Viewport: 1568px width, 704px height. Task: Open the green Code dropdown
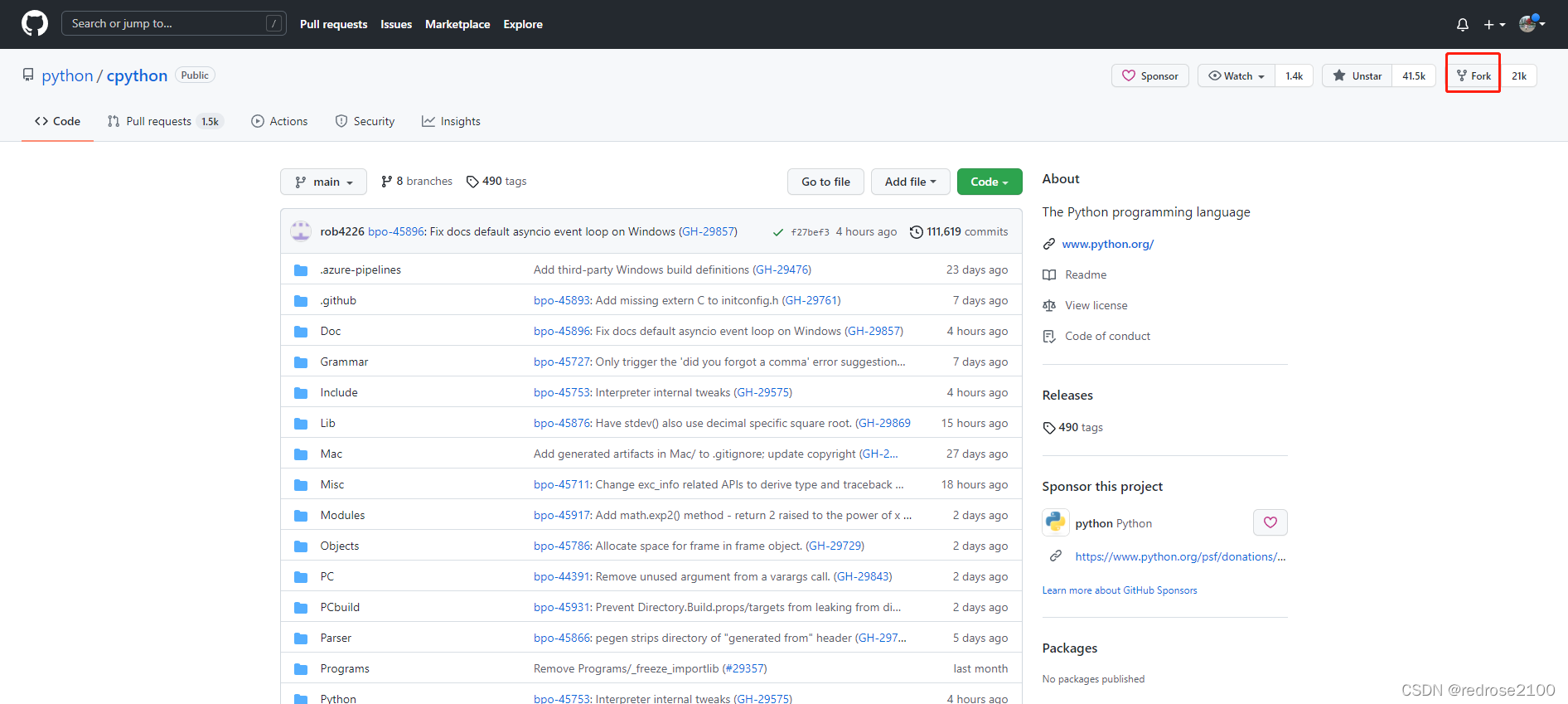[x=990, y=182]
